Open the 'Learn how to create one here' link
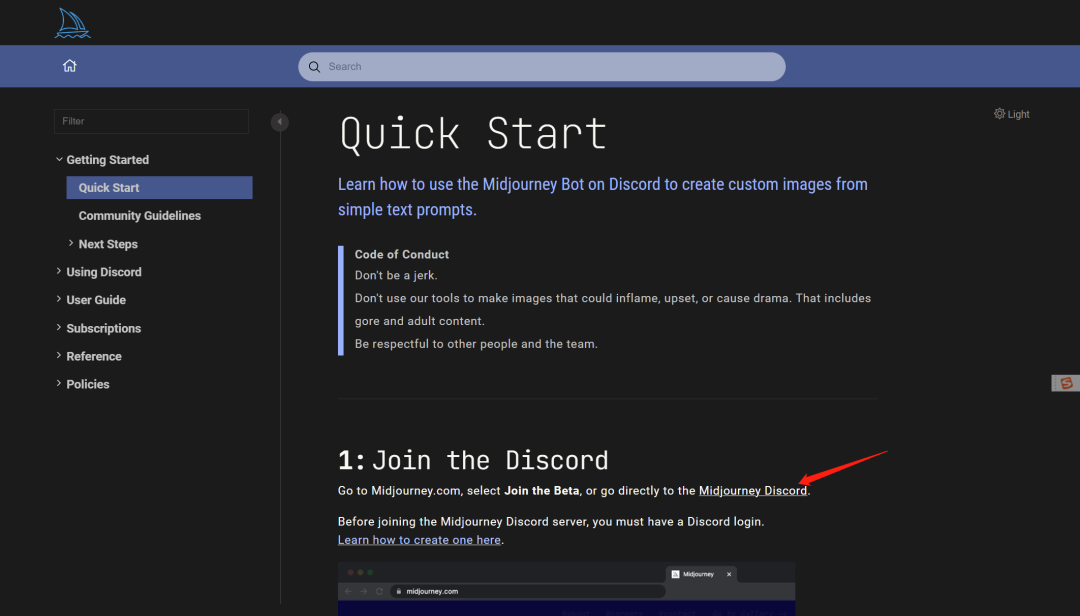This screenshot has height=616, width=1080. coord(419,540)
